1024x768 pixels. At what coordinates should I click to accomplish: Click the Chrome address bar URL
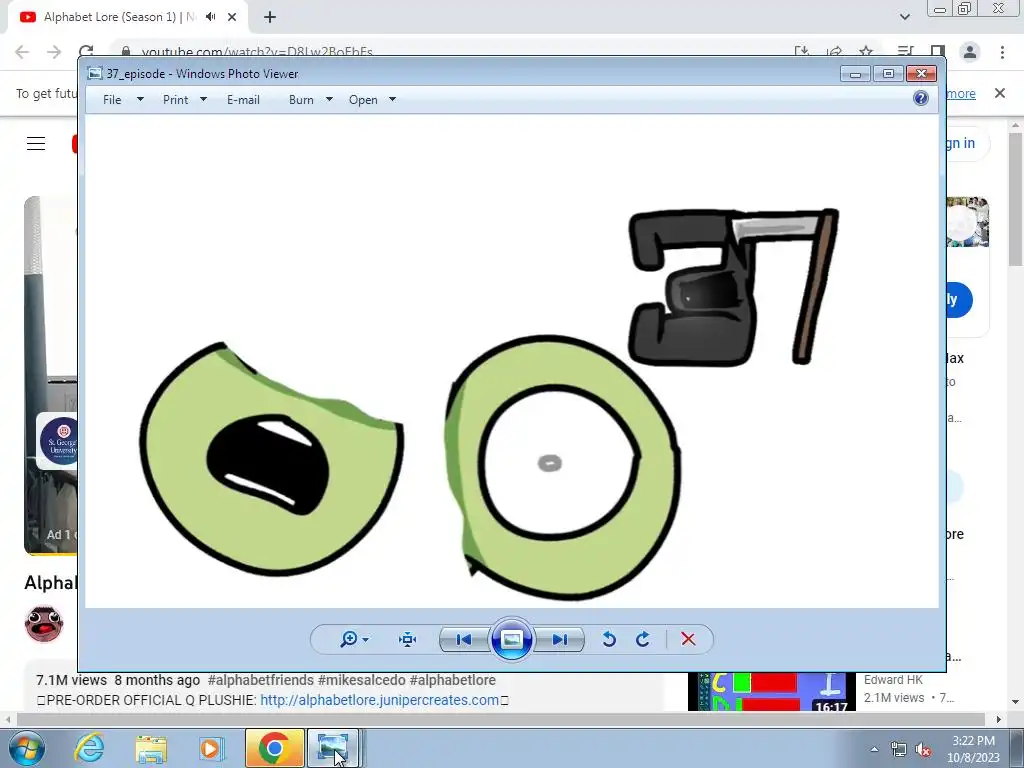[257, 52]
